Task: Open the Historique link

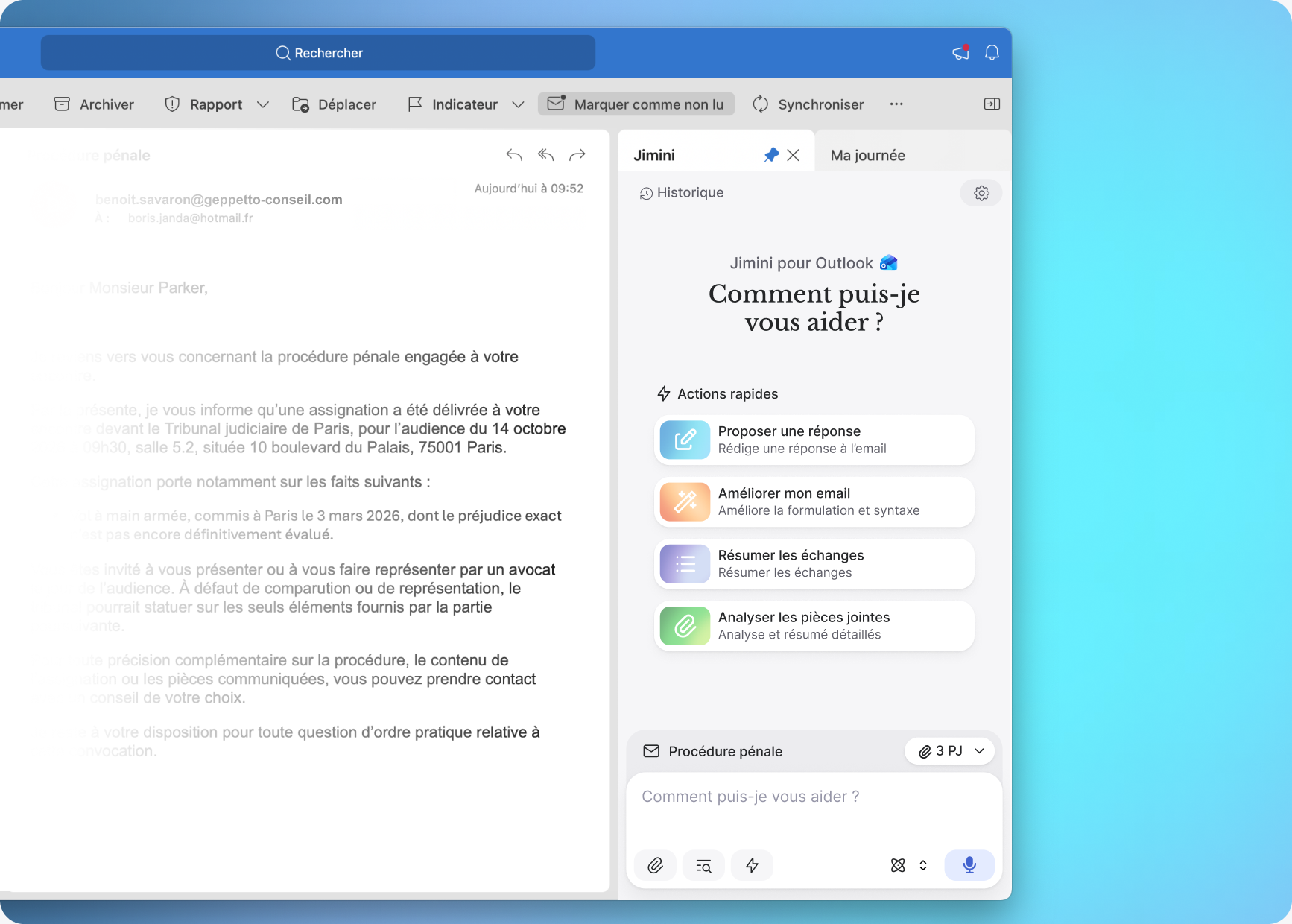Action: pos(682,193)
